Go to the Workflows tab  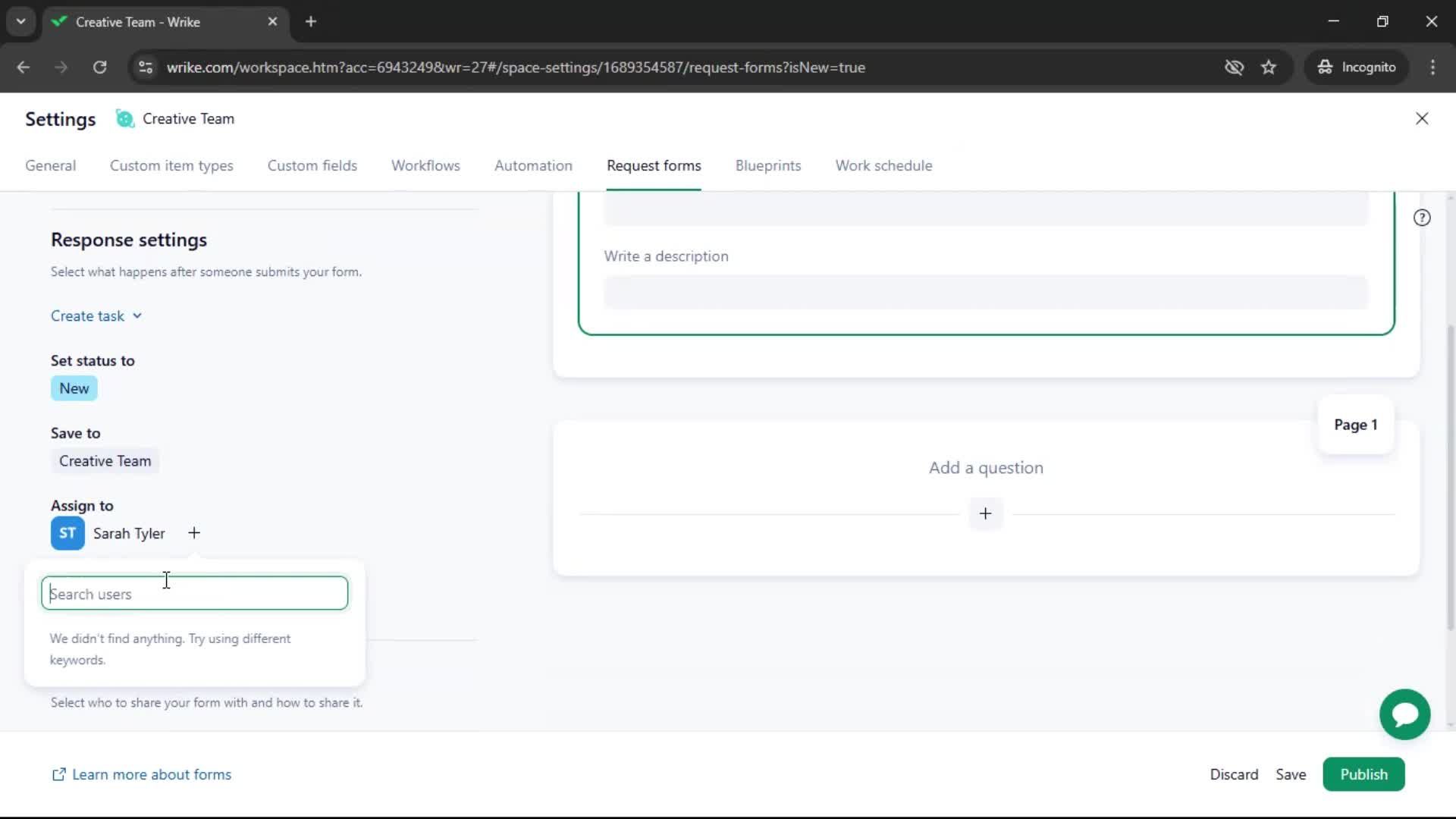[x=425, y=165]
